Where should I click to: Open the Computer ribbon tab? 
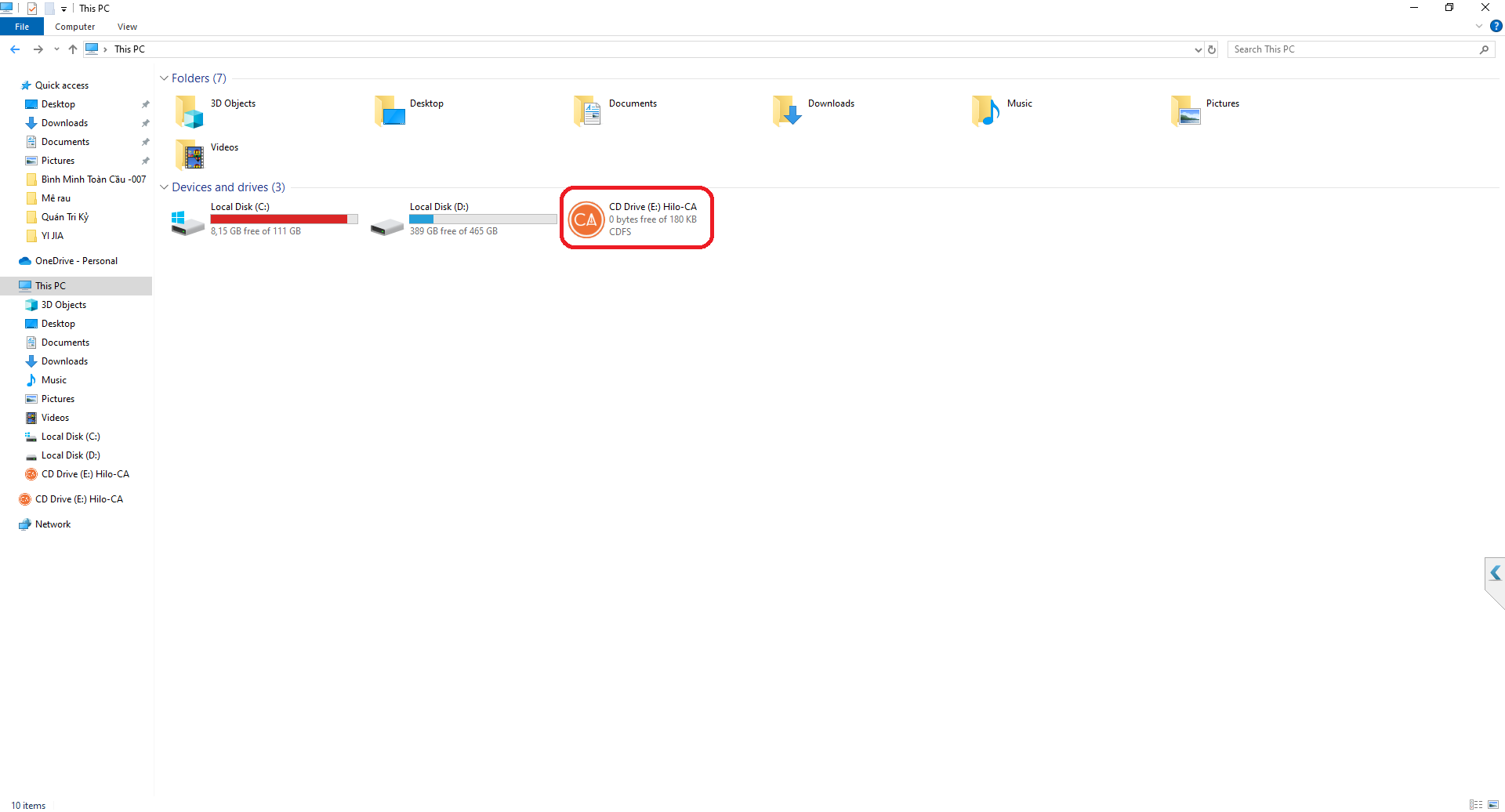pos(74,27)
